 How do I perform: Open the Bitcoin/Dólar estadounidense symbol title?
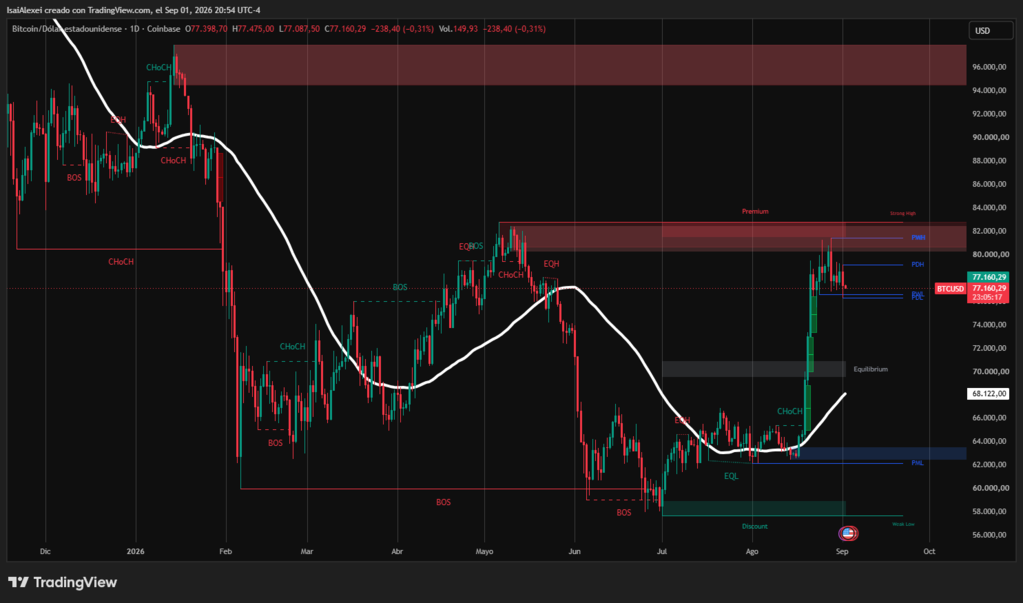click(x=67, y=29)
